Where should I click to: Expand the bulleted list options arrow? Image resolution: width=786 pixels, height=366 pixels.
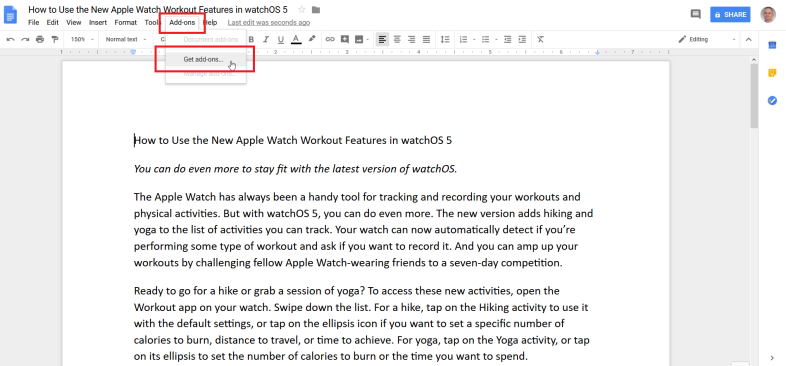[496, 39]
